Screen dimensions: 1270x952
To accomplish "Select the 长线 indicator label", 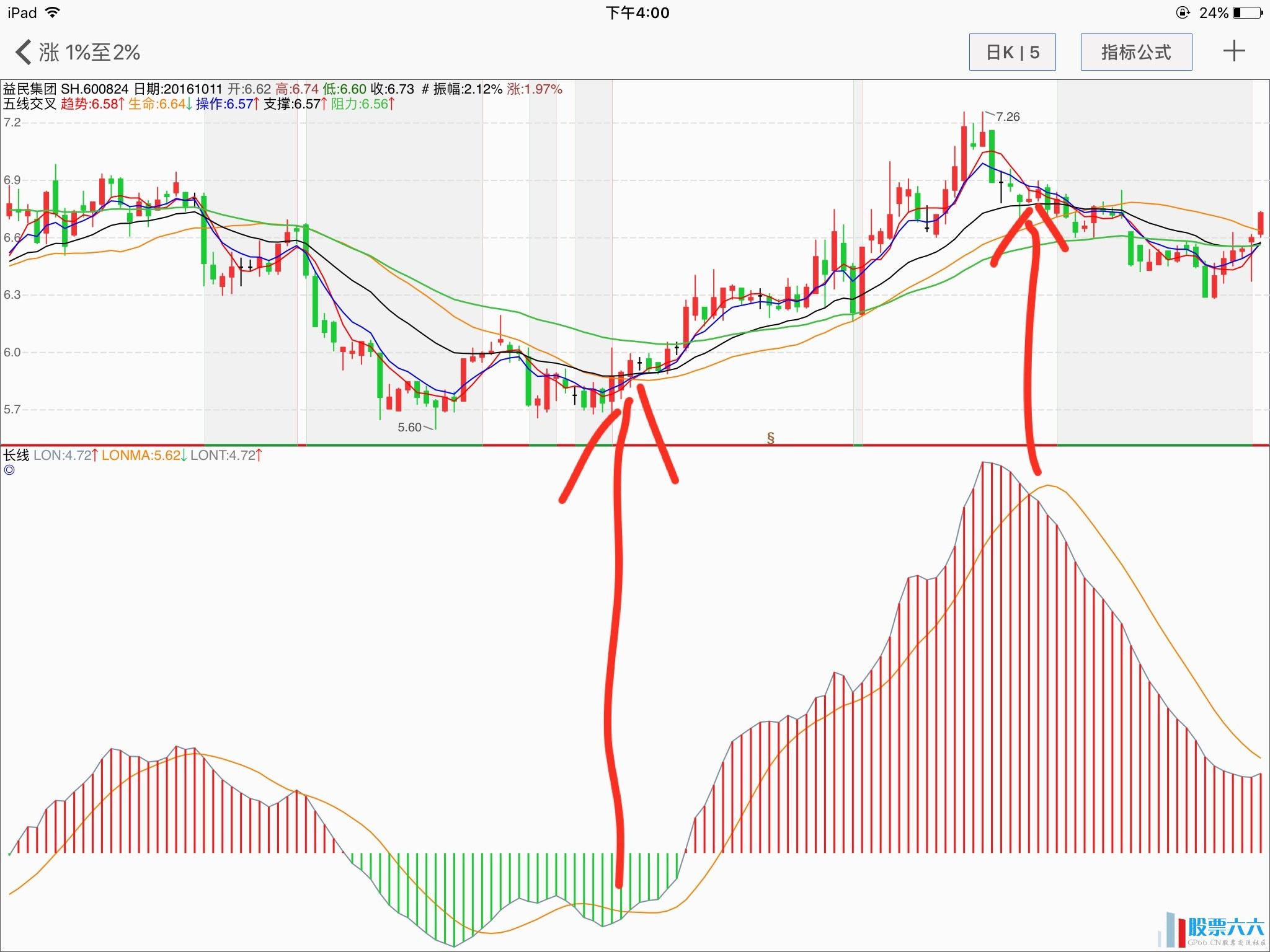I will (x=16, y=456).
